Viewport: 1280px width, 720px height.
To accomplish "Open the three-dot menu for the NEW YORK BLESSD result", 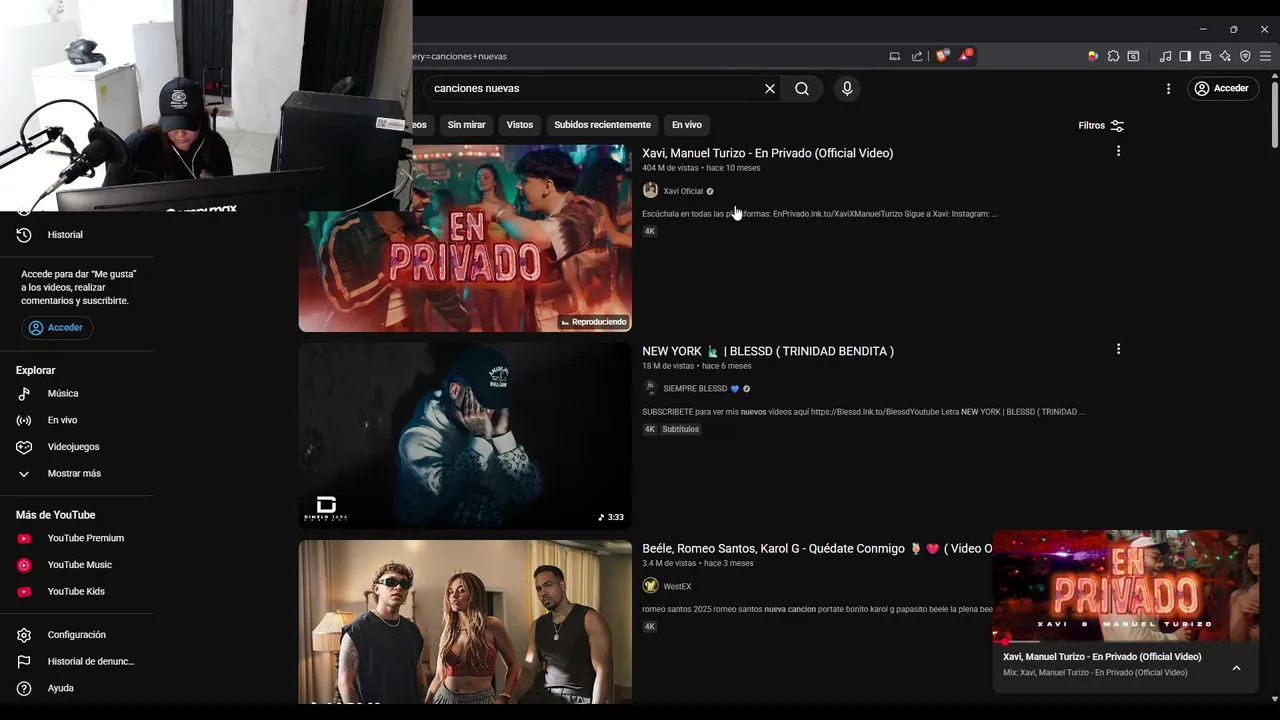I will click(1118, 349).
